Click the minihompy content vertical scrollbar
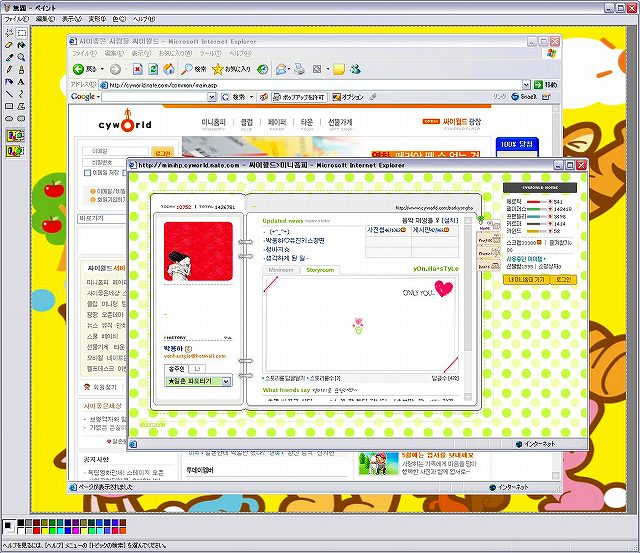The height and width of the screenshot is (553, 640). point(468,308)
